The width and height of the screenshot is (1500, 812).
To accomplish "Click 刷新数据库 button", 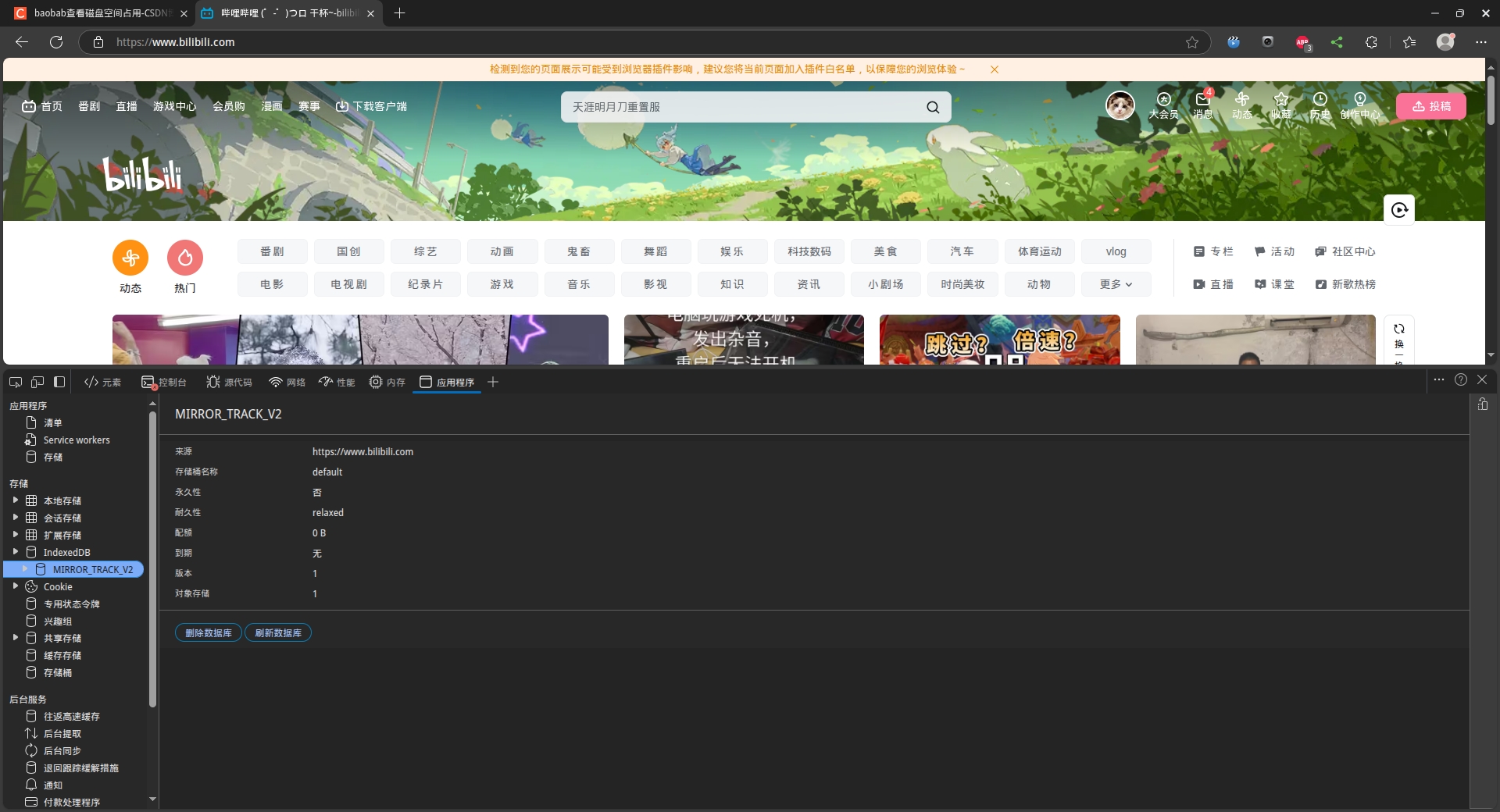I will click(278, 632).
